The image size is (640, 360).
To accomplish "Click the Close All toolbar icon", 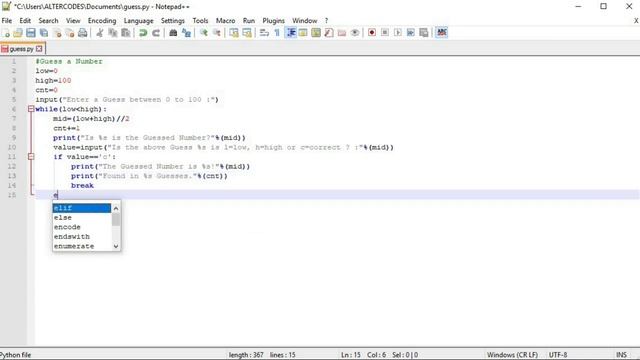I will point(70,33).
